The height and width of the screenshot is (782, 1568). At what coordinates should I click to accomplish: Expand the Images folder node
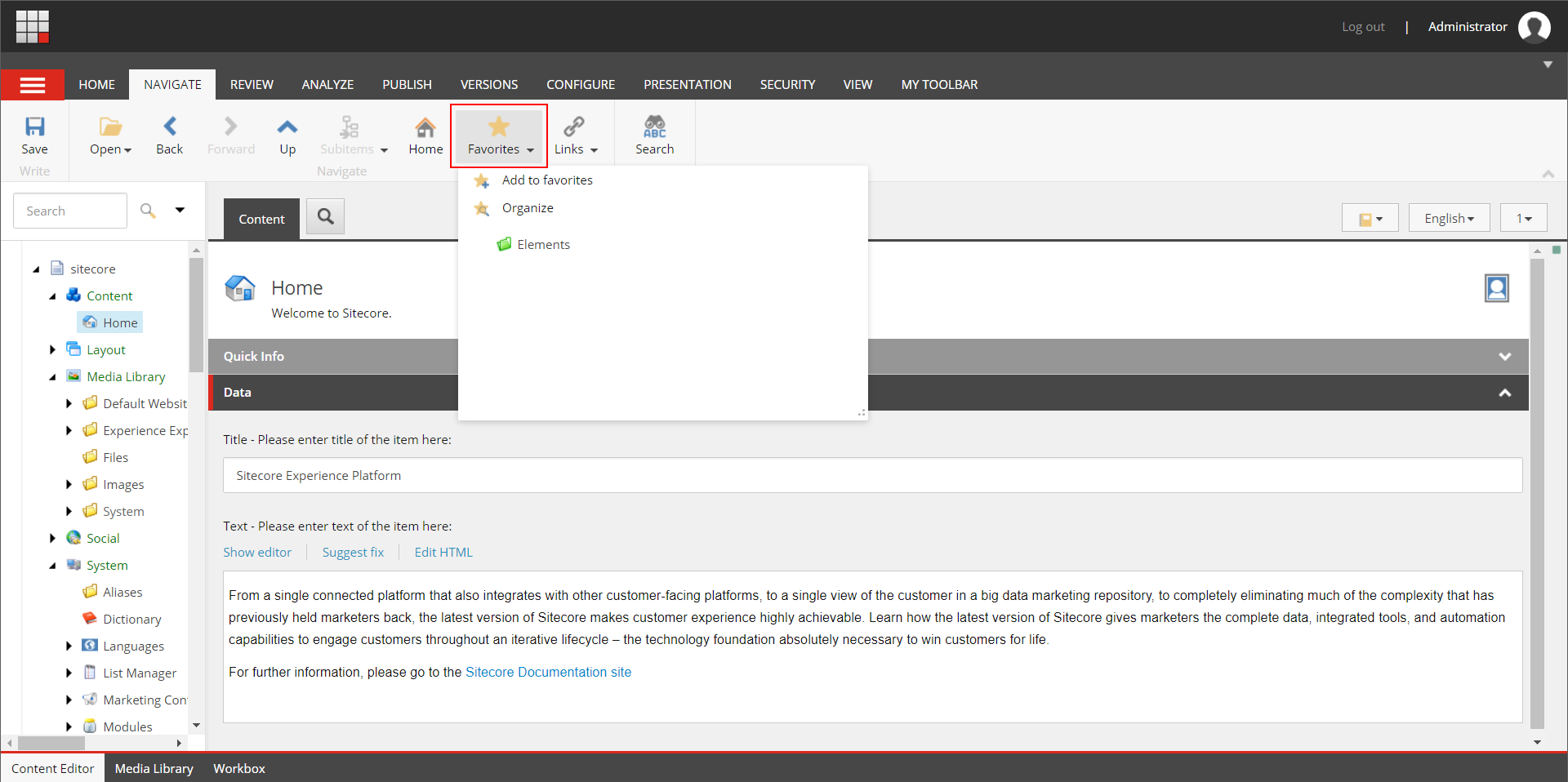click(69, 484)
